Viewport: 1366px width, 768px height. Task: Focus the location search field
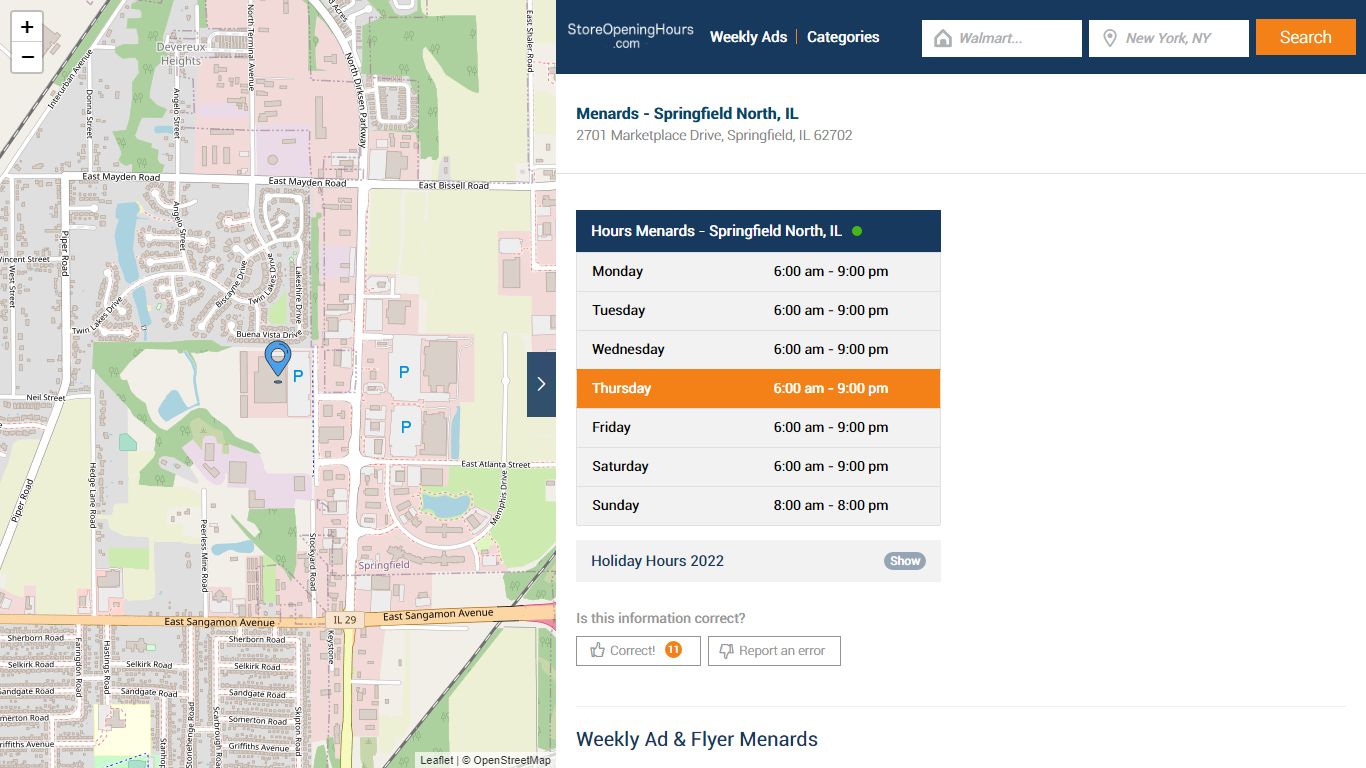tap(1169, 38)
